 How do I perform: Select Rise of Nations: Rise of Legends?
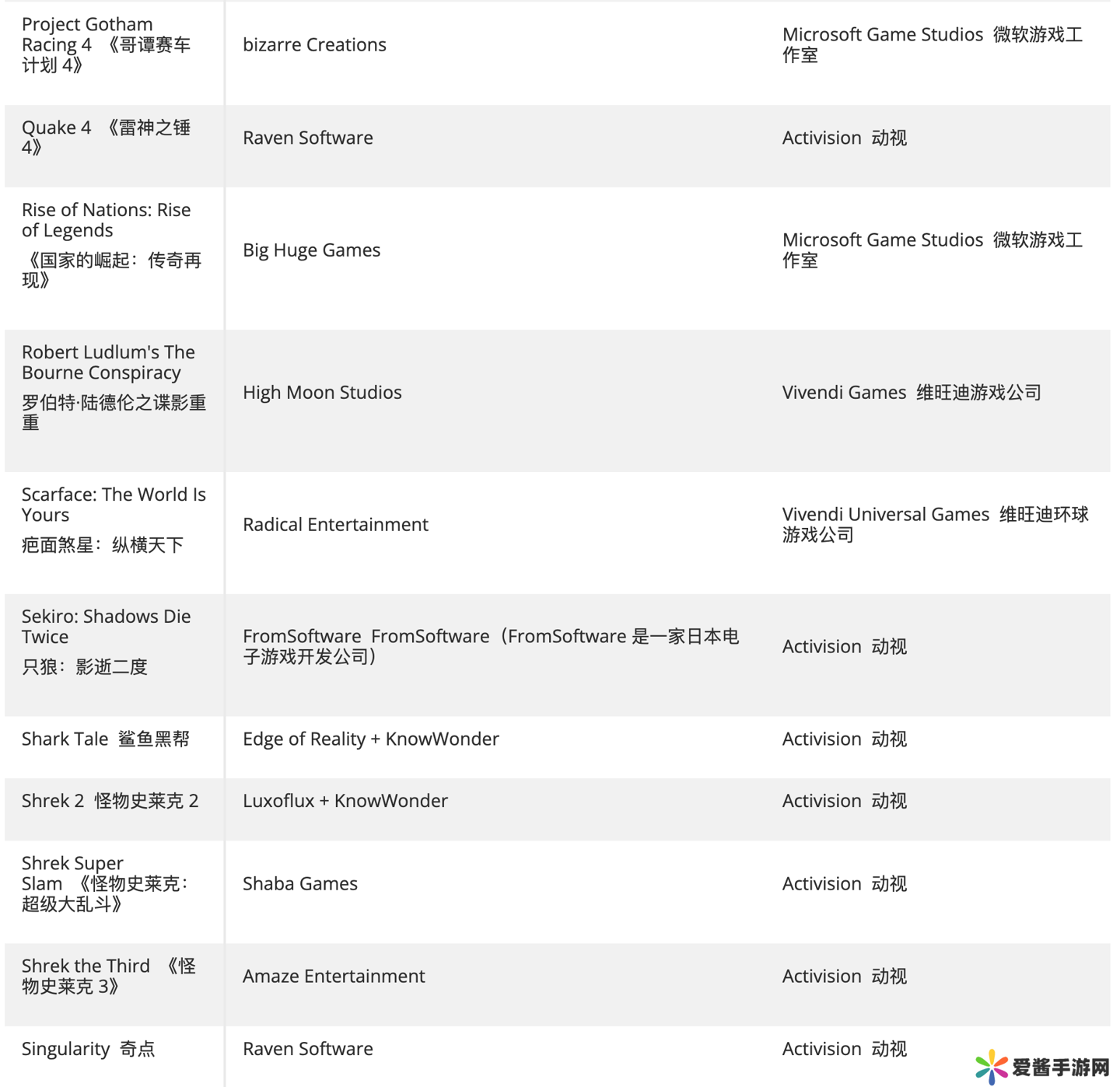(x=107, y=220)
